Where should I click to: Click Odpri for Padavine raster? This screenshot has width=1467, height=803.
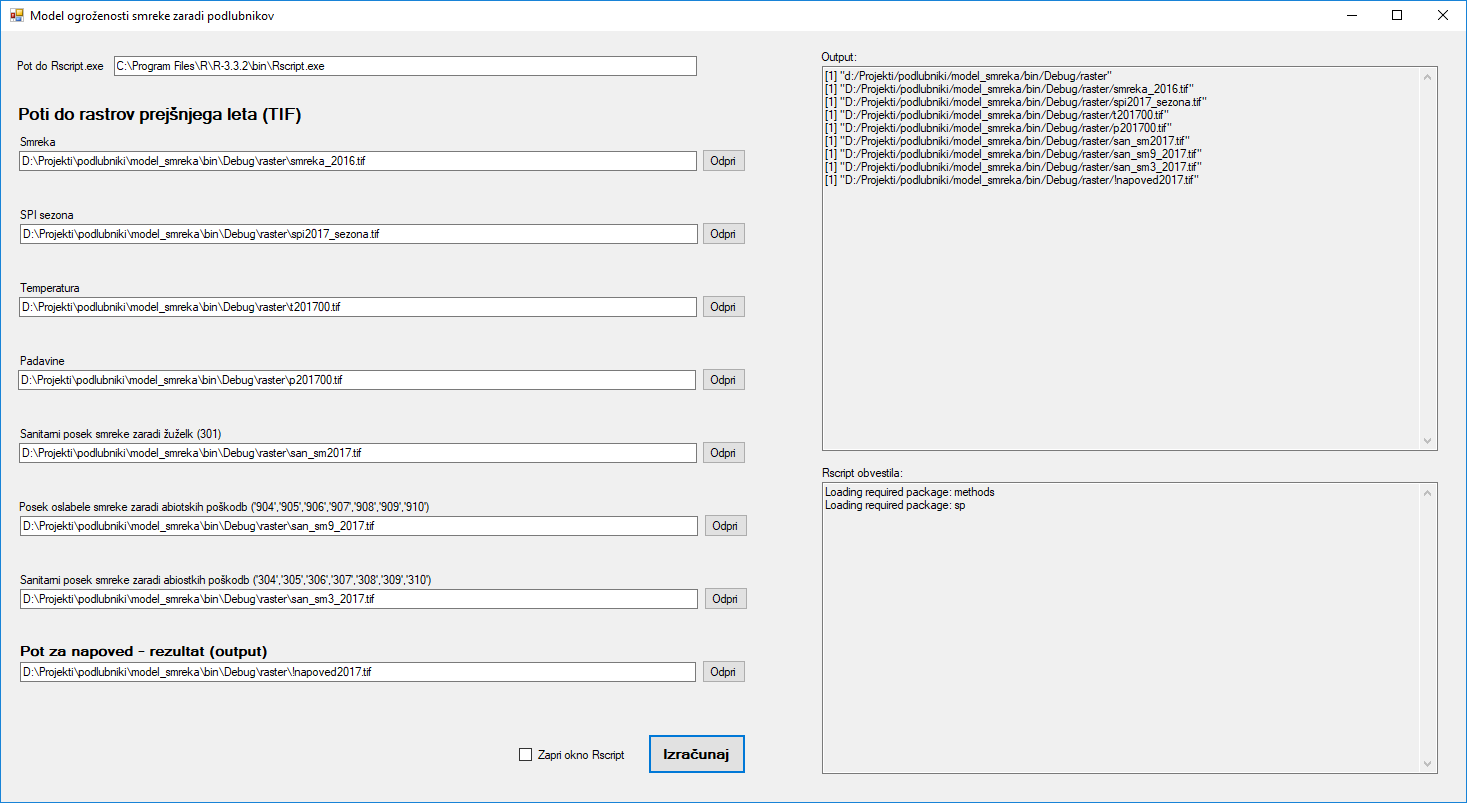[723, 380]
